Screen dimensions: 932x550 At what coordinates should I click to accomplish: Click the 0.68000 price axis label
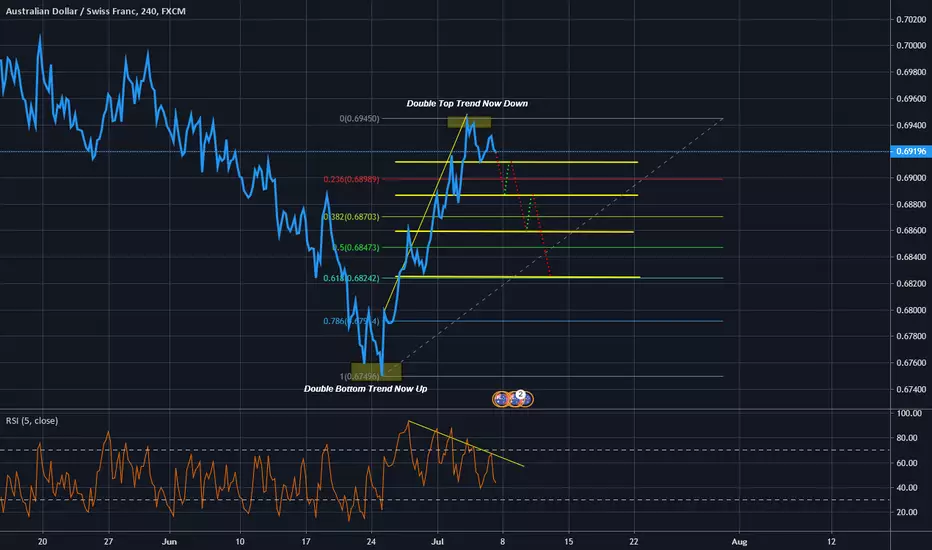pyautogui.click(x=911, y=310)
